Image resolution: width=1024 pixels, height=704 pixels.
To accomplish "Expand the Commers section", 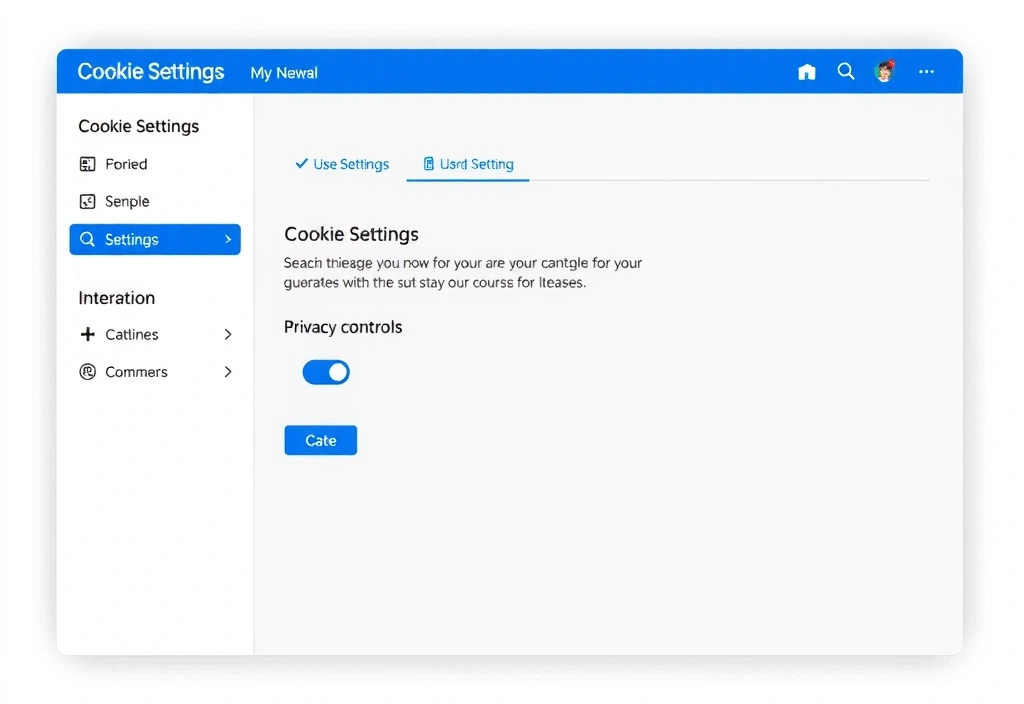I will point(228,371).
